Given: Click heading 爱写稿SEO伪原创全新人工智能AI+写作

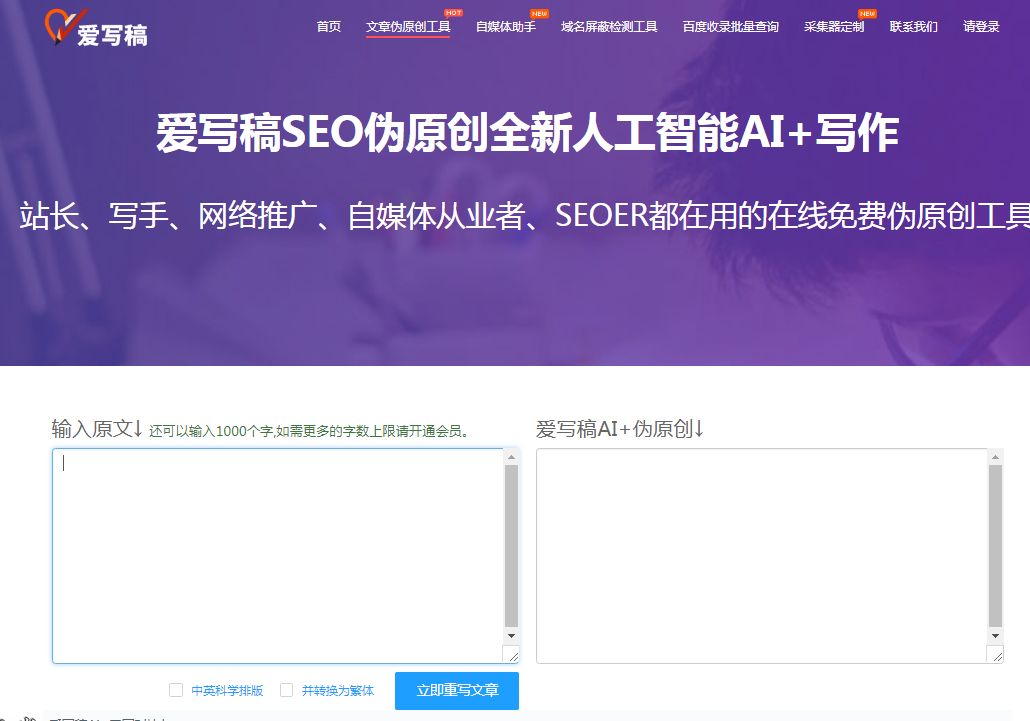Looking at the screenshot, I should pos(527,133).
